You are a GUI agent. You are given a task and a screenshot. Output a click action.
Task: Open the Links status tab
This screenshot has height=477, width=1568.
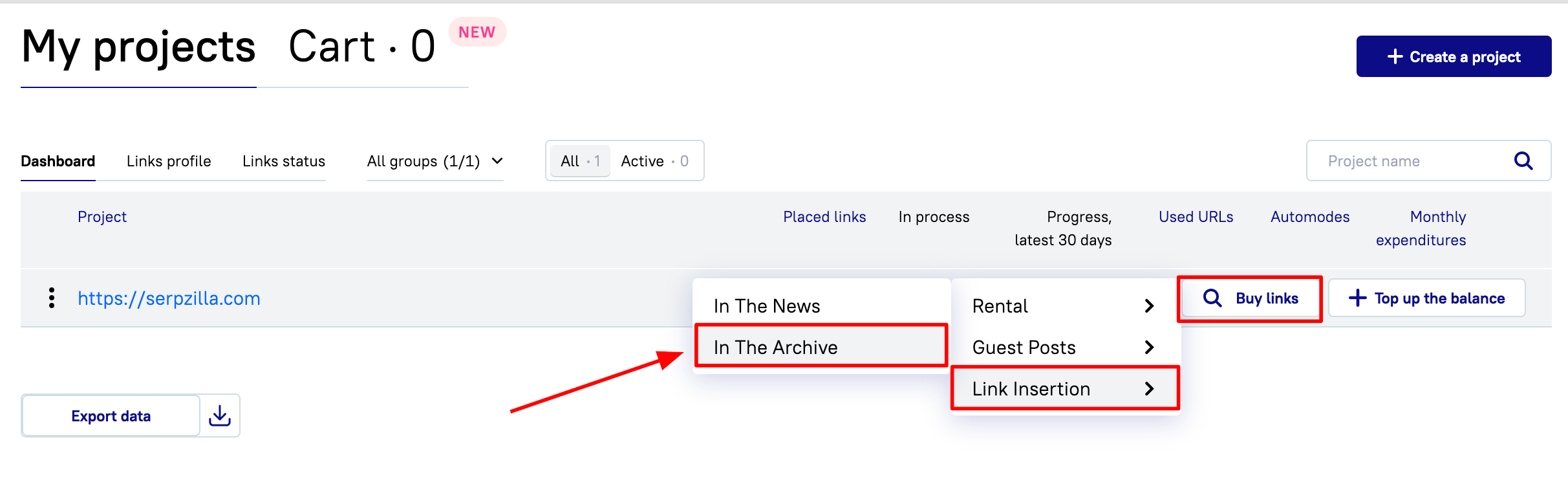pyautogui.click(x=284, y=161)
